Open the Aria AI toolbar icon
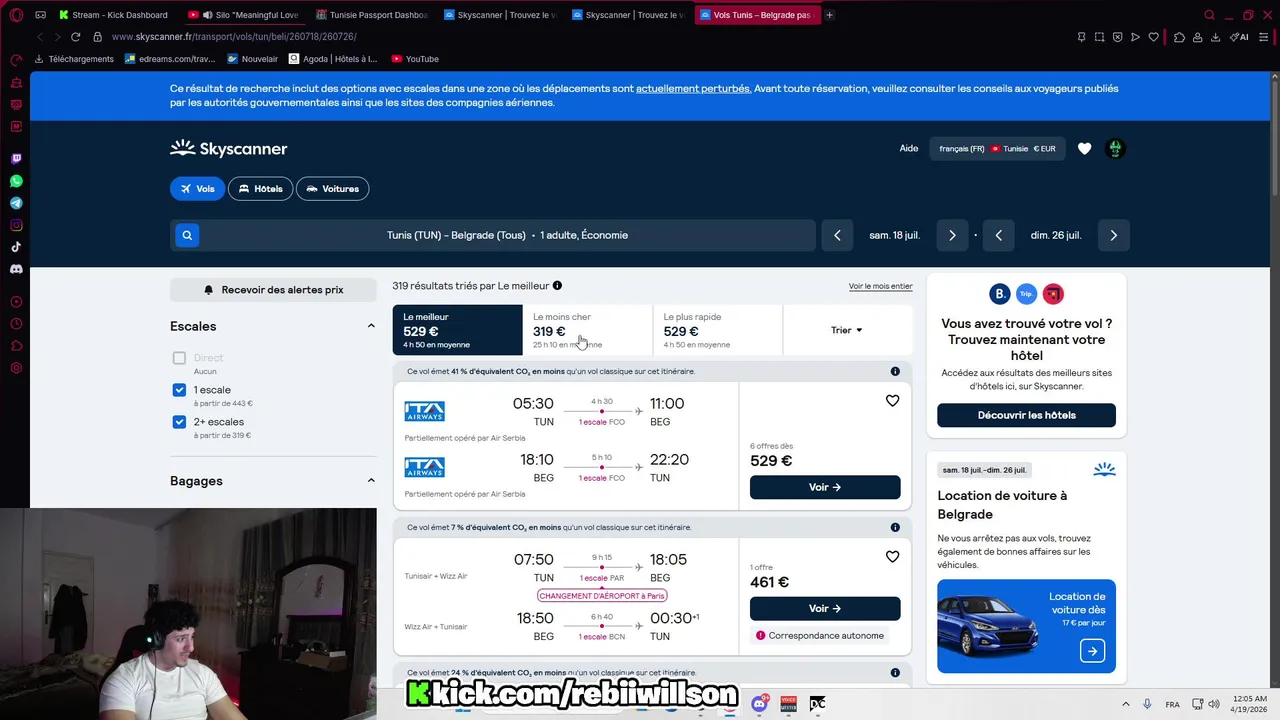Image resolution: width=1280 pixels, height=720 pixels. [1239, 37]
